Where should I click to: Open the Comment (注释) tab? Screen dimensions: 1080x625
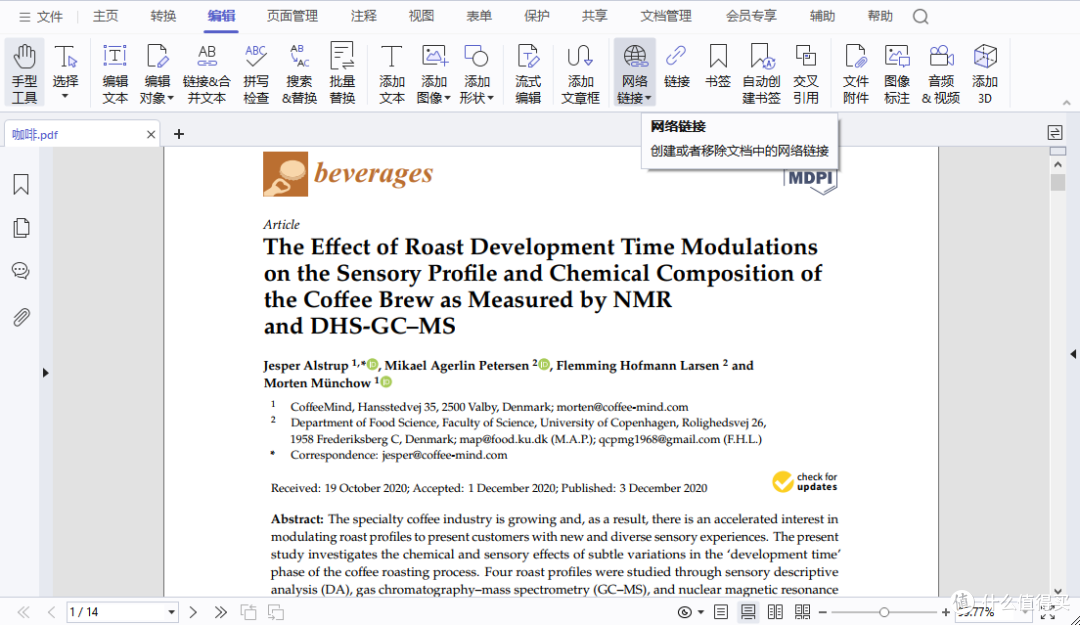(364, 16)
